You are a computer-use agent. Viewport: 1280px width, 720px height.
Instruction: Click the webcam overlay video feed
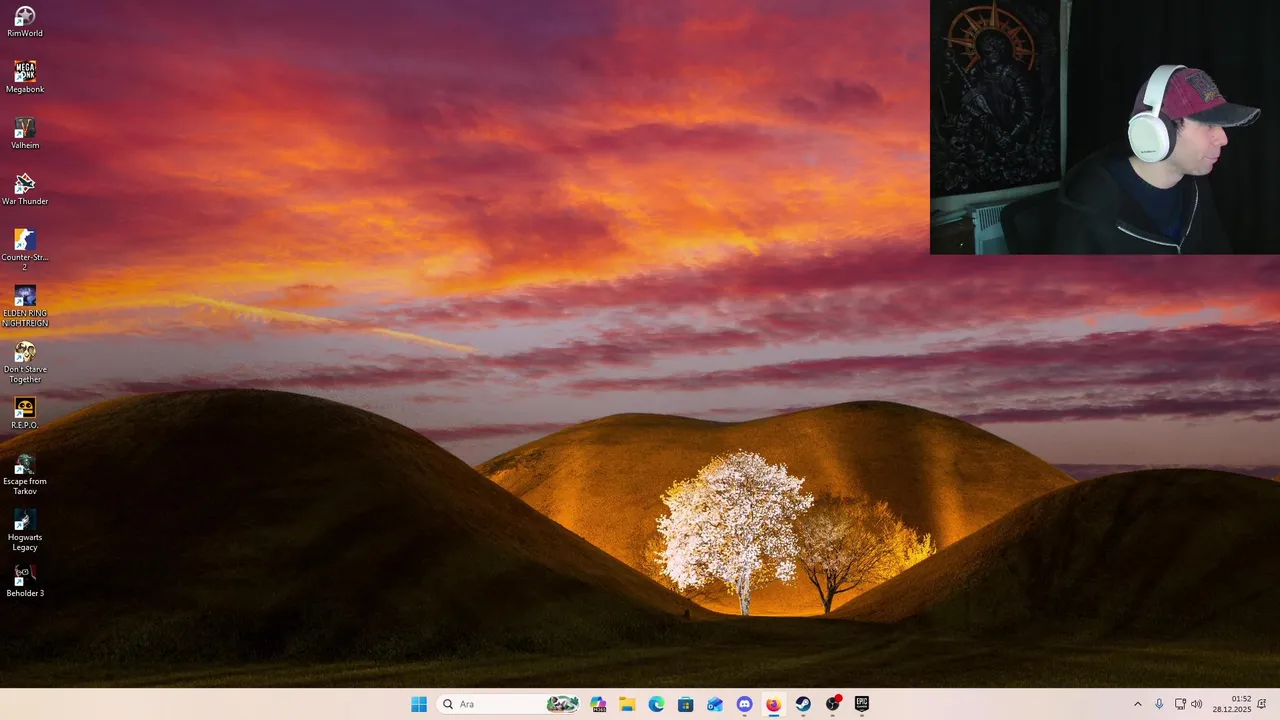(x=1105, y=127)
